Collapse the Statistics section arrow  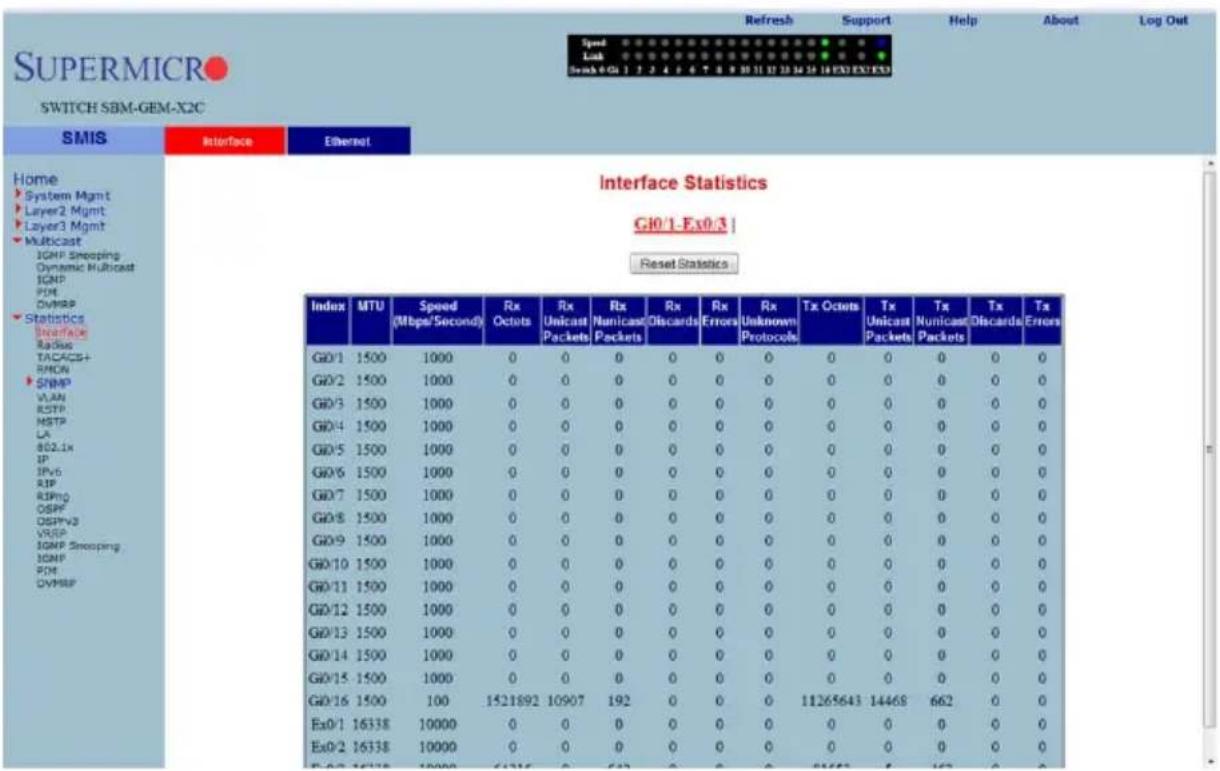[x=16, y=318]
